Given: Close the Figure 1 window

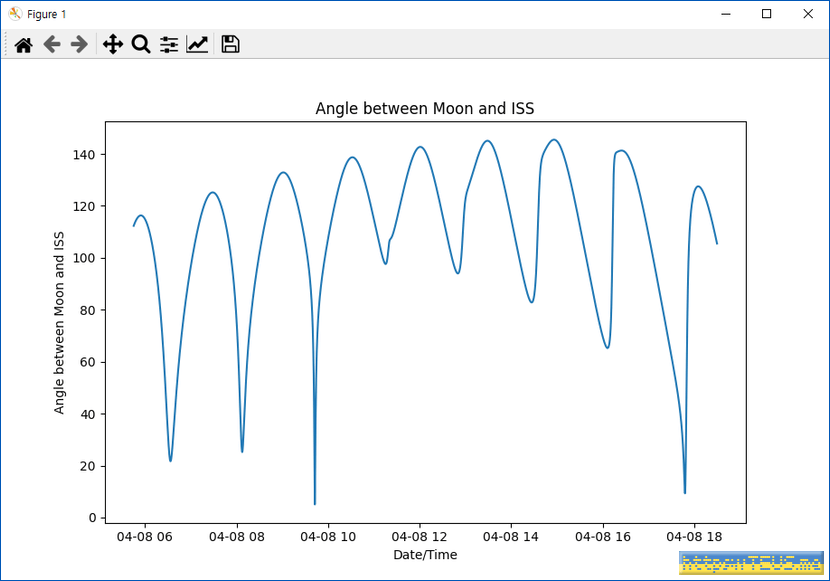Looking at the screenshot, I should [807, 14].
